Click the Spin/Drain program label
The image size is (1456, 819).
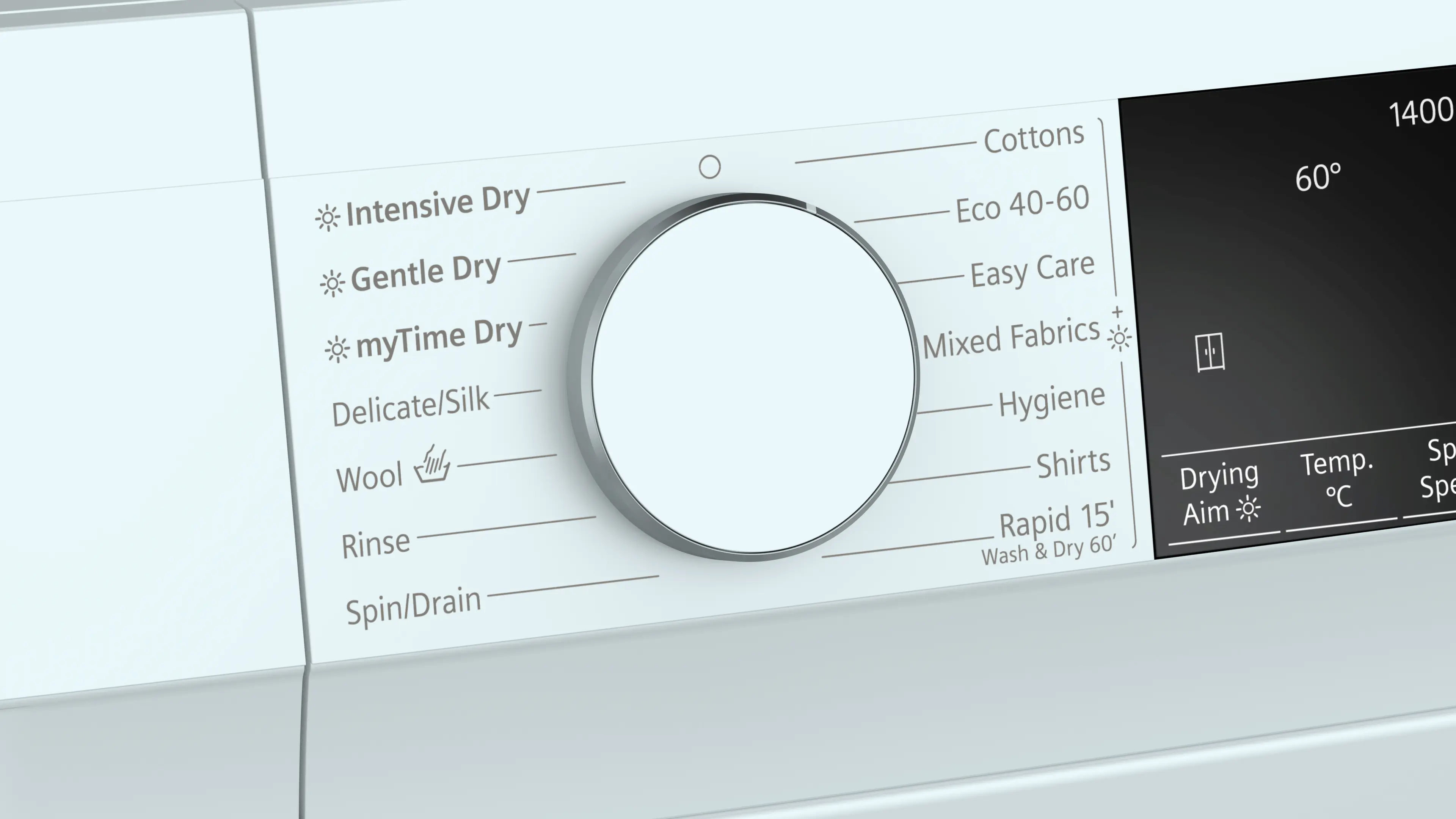pos(413,606)
